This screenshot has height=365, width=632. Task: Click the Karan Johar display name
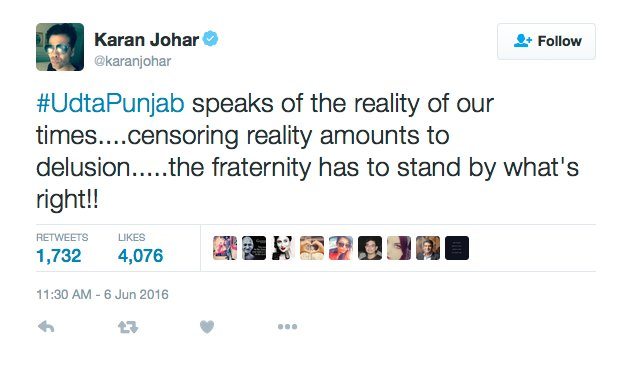147,40
